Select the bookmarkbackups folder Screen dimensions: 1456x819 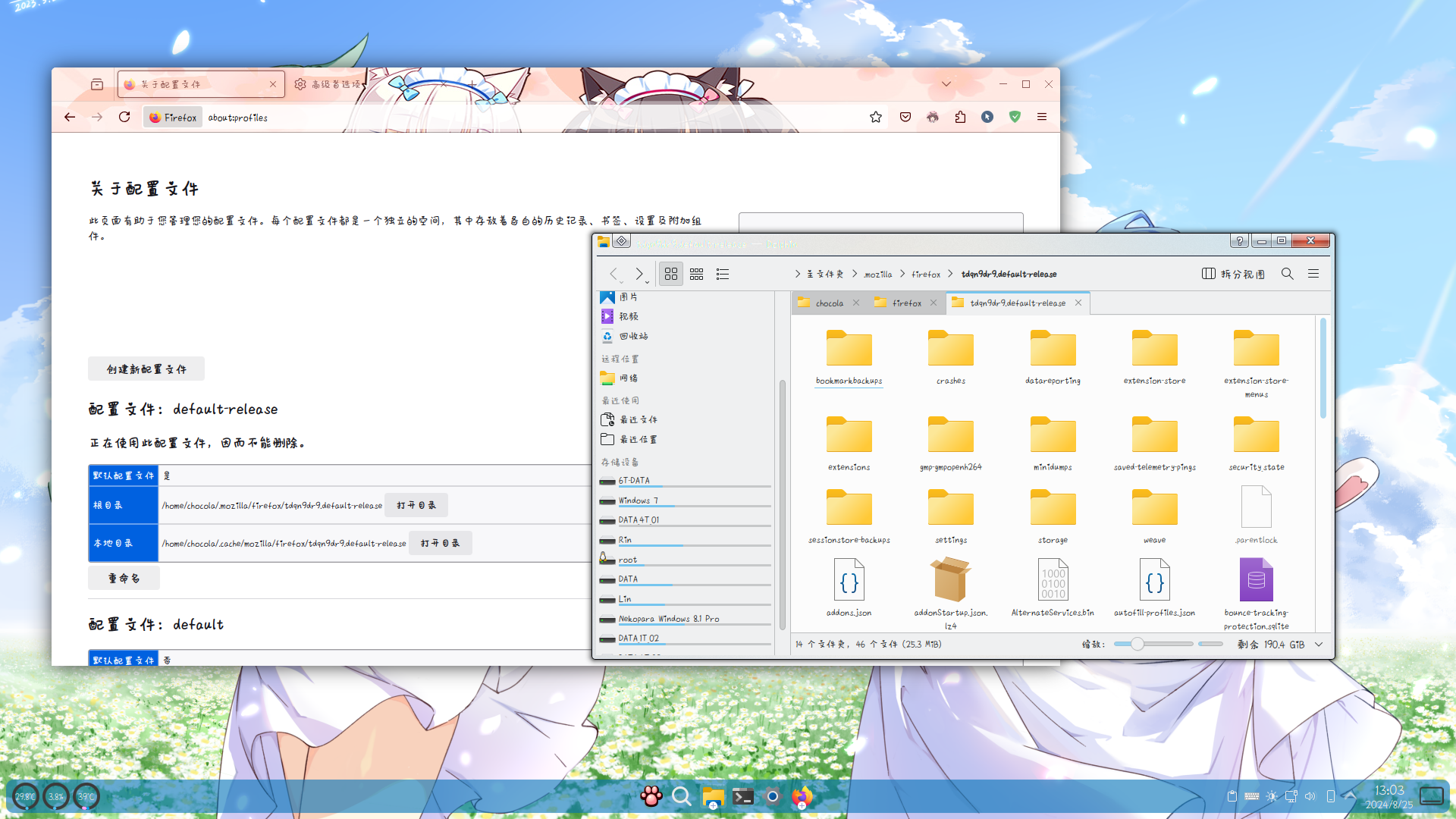point(849,357)
